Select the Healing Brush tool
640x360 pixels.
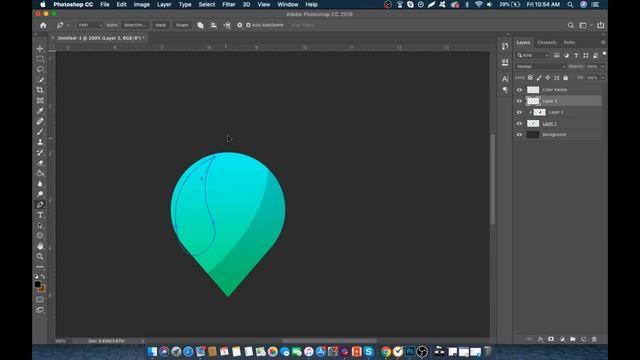coord(40,121)
